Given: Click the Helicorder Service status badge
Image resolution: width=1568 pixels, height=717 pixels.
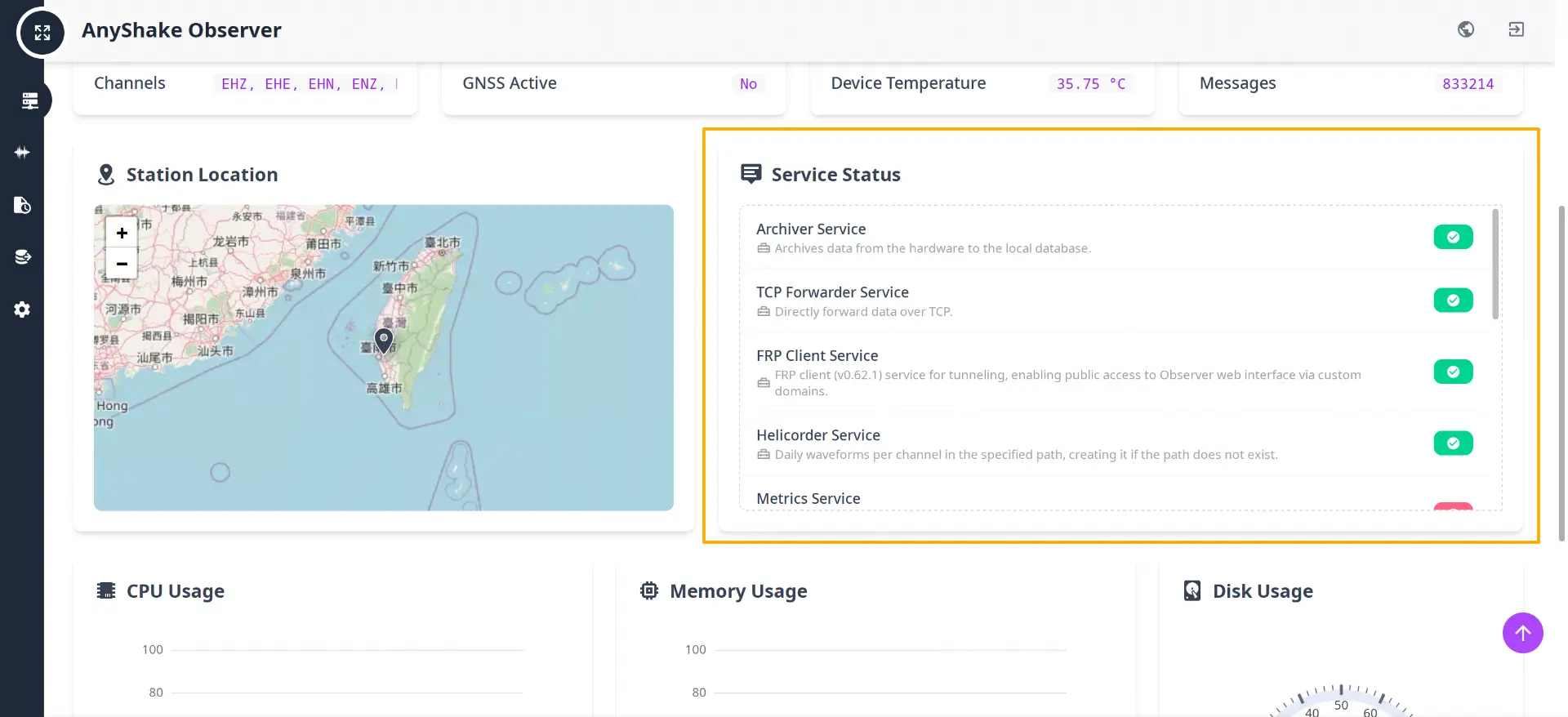Looking at the screenshot, I should tap(1453, 443).
